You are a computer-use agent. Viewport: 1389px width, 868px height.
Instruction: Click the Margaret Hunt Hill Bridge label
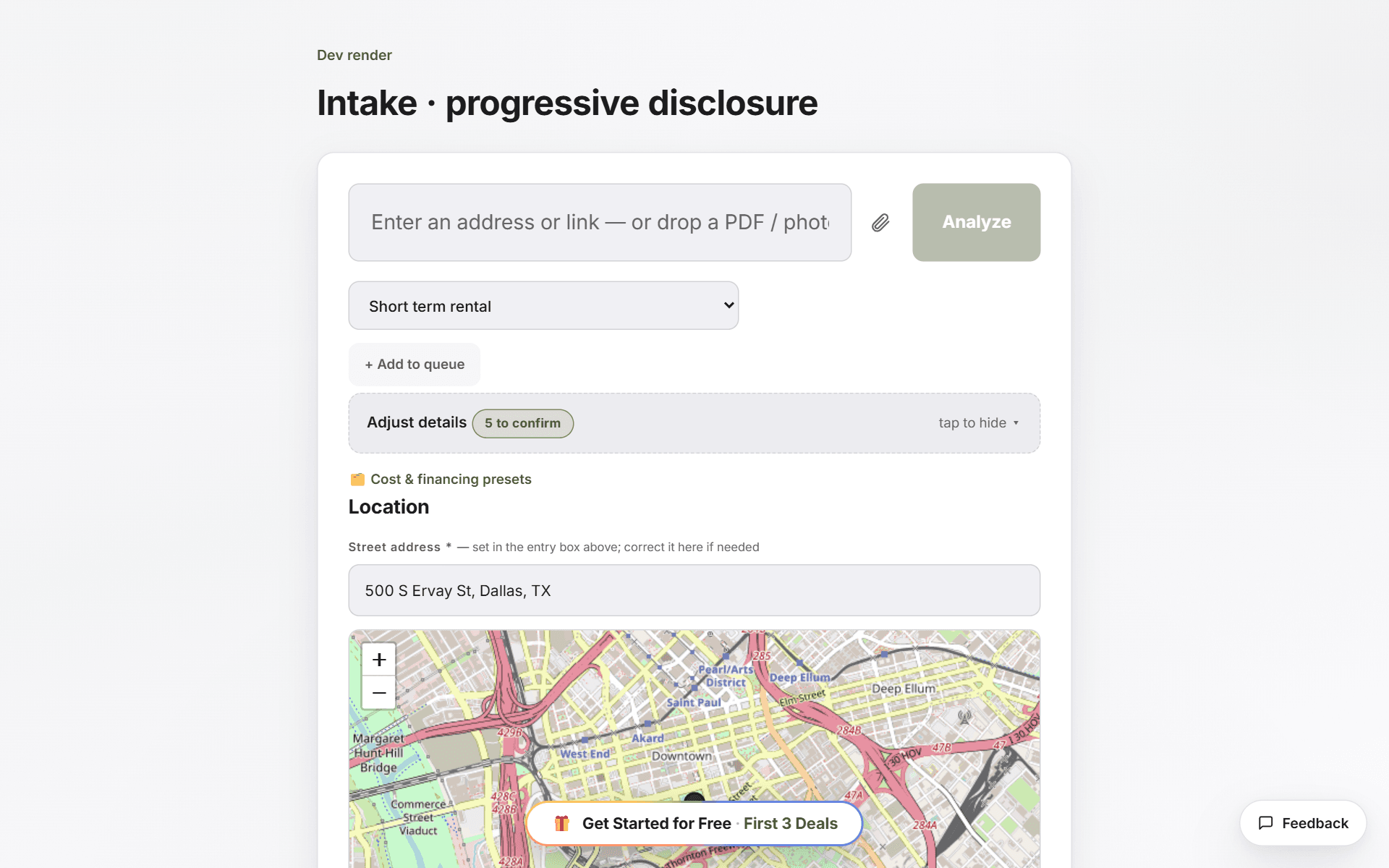click(x=378, y=753)
